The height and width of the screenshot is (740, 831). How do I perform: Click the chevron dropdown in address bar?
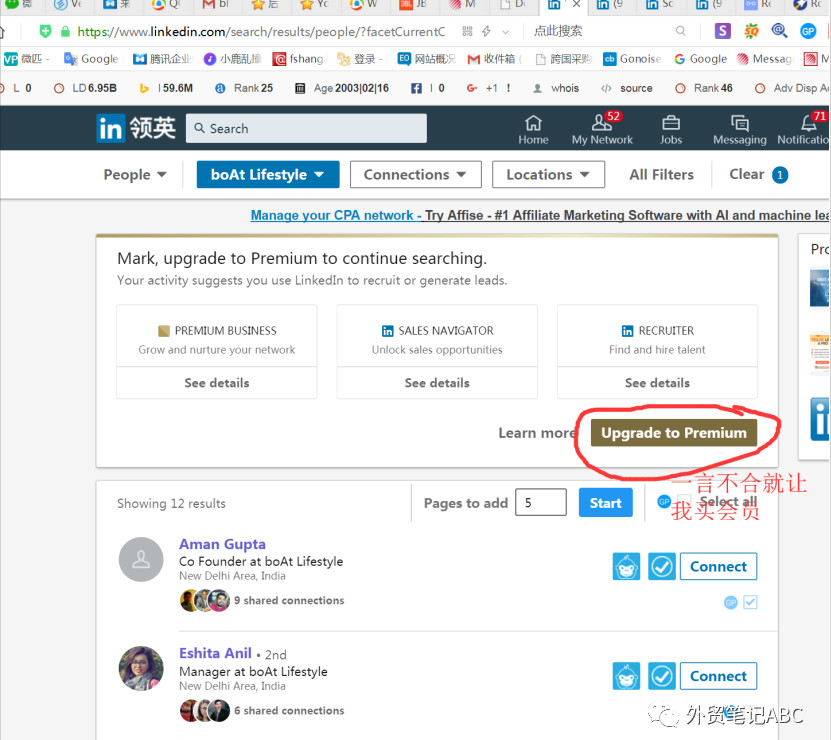[x=506, y=32]
